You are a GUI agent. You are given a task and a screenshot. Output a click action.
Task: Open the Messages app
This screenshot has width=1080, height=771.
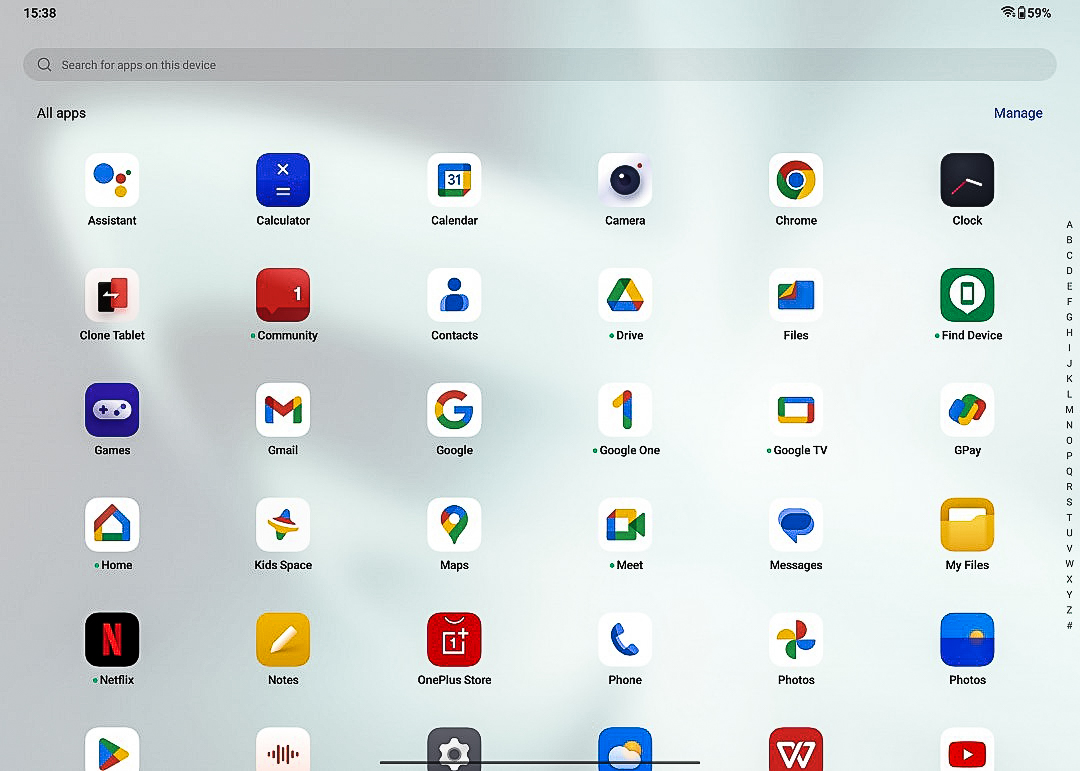point(796,525)
